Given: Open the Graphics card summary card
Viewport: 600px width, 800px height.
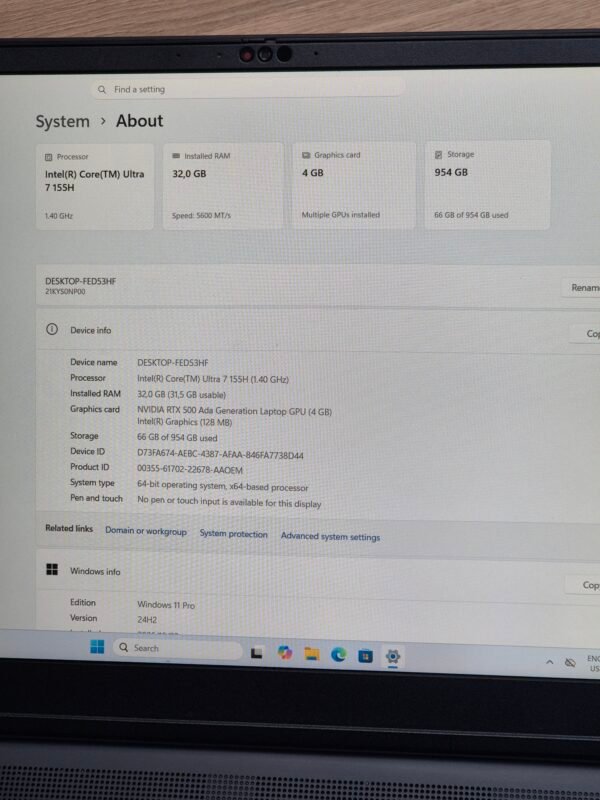Looking at the screenshot, I should tap(354, 185).
